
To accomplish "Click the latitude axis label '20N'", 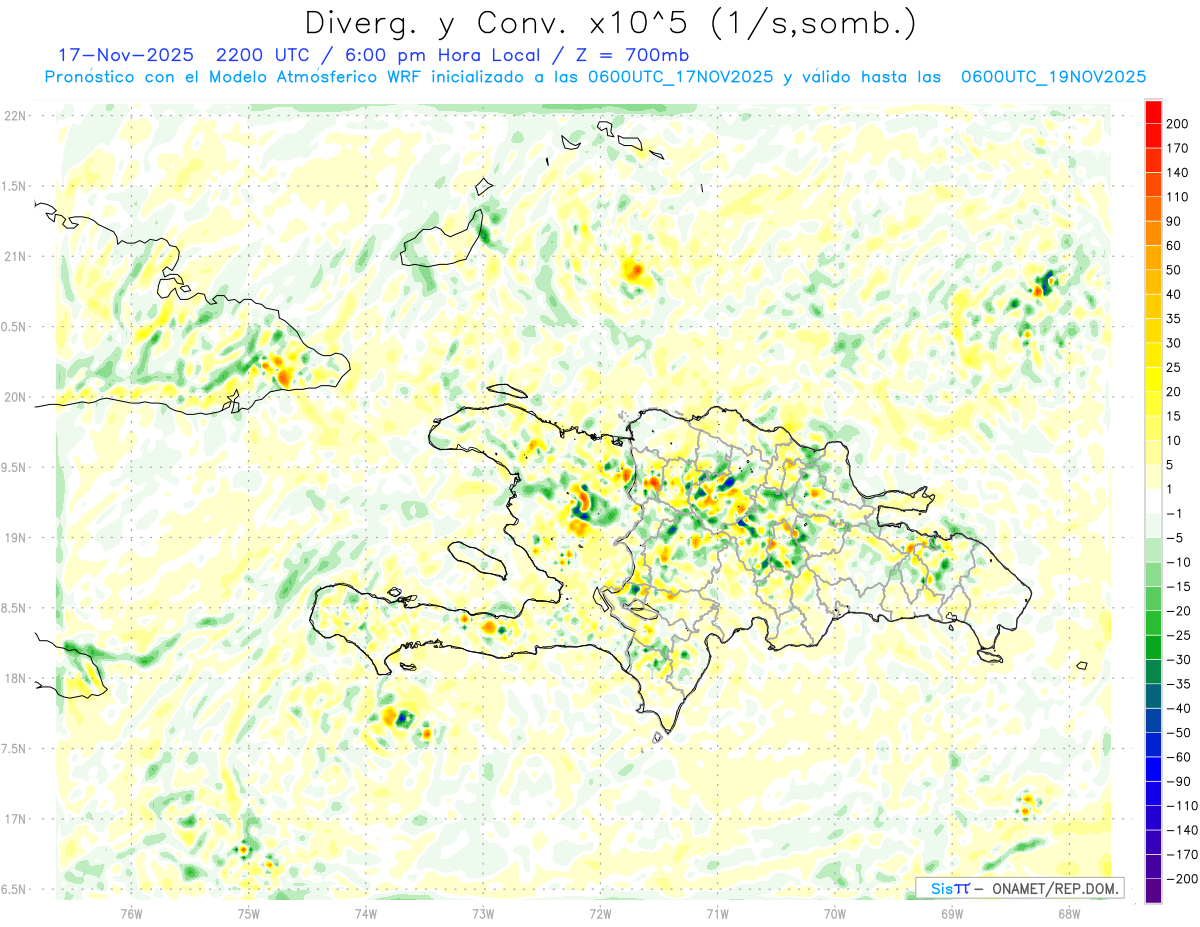I will click(15, 397).
